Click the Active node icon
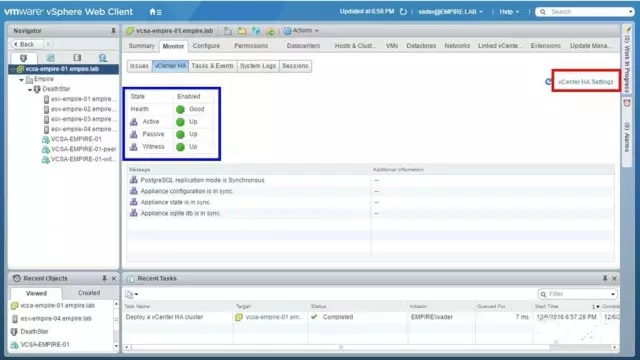Viewport: 640px width, 360px height. pos(133,122)
